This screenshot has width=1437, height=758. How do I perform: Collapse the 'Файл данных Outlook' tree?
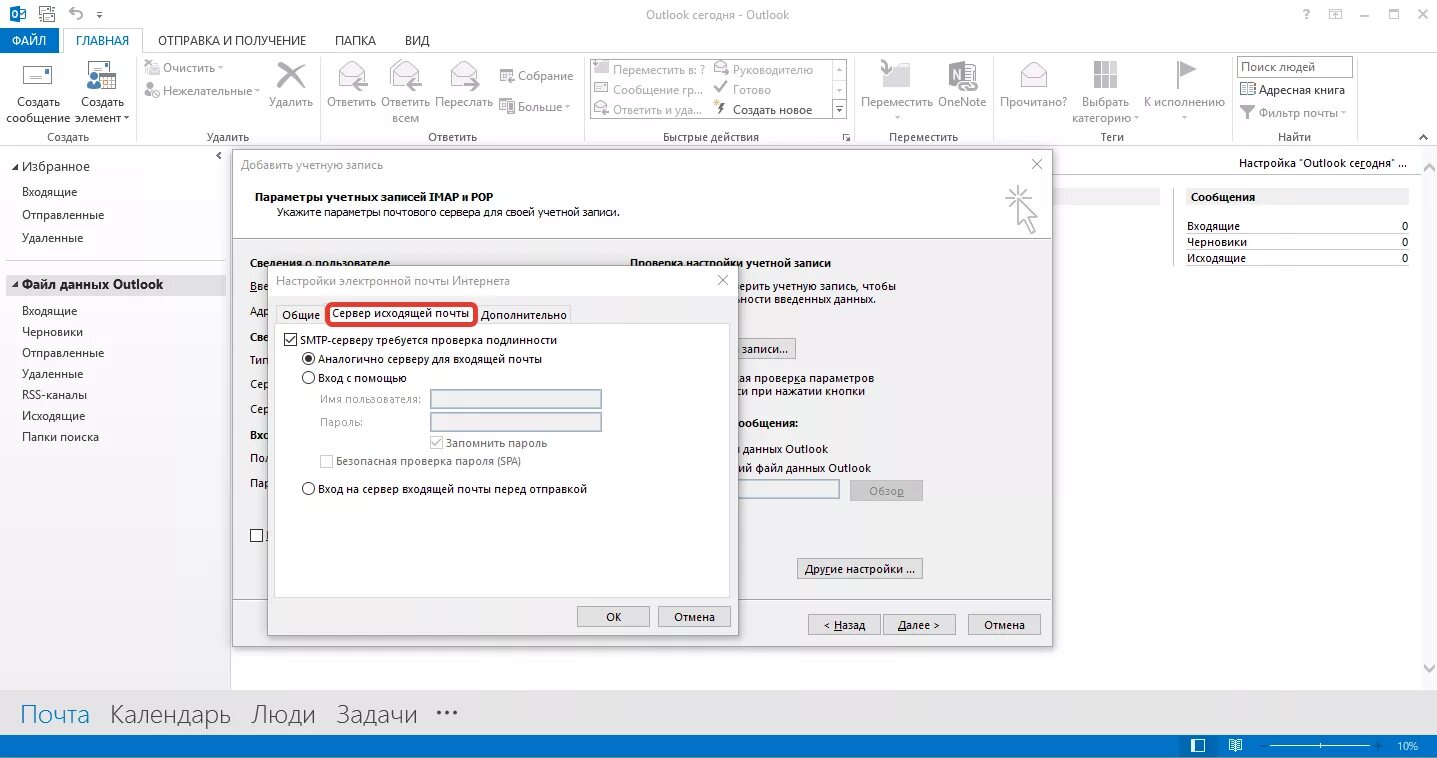pyautogui.click(x=14, y=285)
